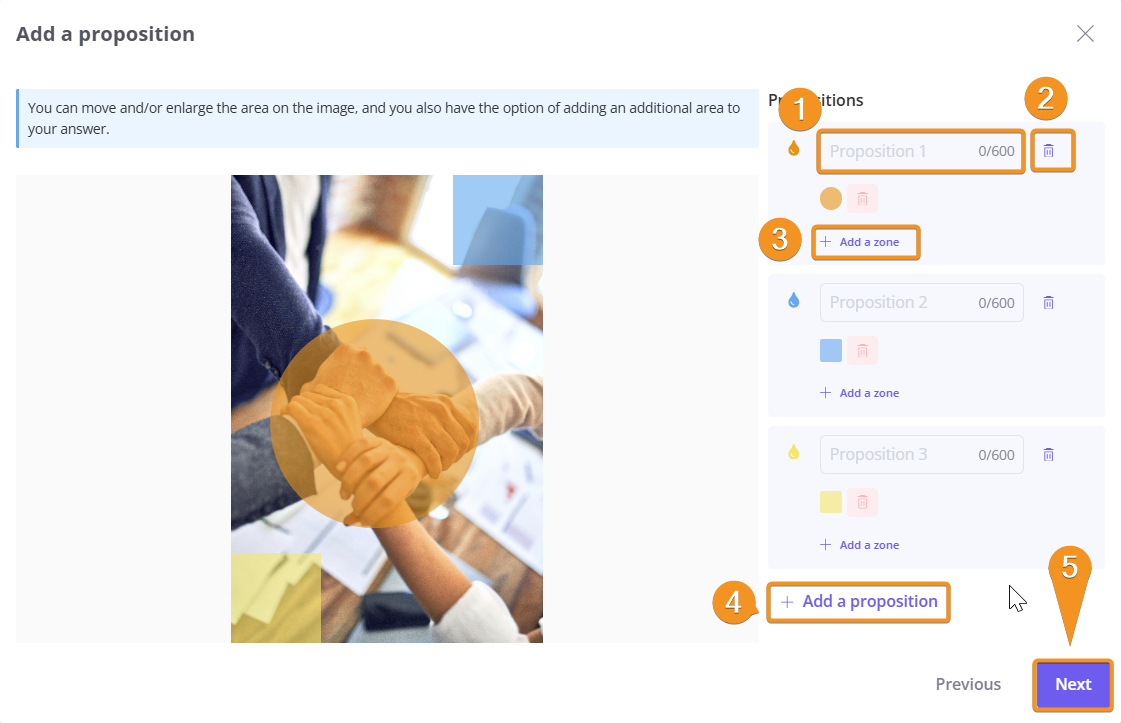Click the Add a proposition button
This screenshot has width=1121, height=723.
pos(859,601)
